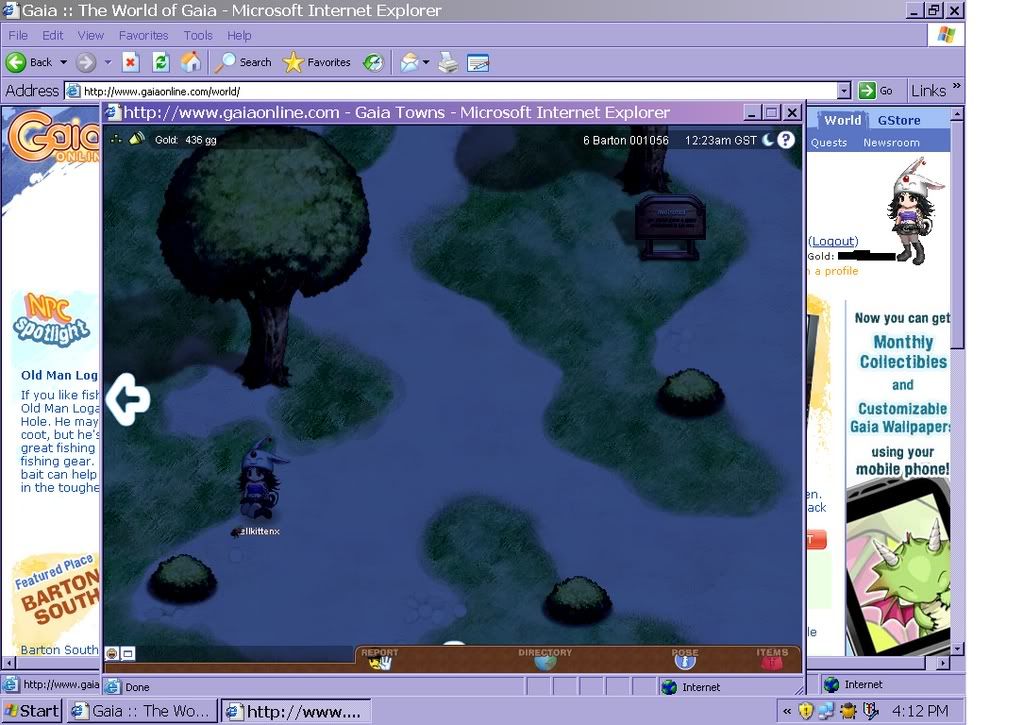This screenshot has width=1023, height=725.
Task: Open the help question mark icon
Action: [786, 140]
